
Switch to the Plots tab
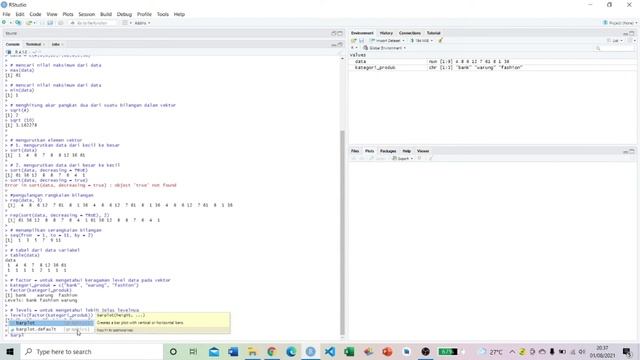tap(369, 151)
